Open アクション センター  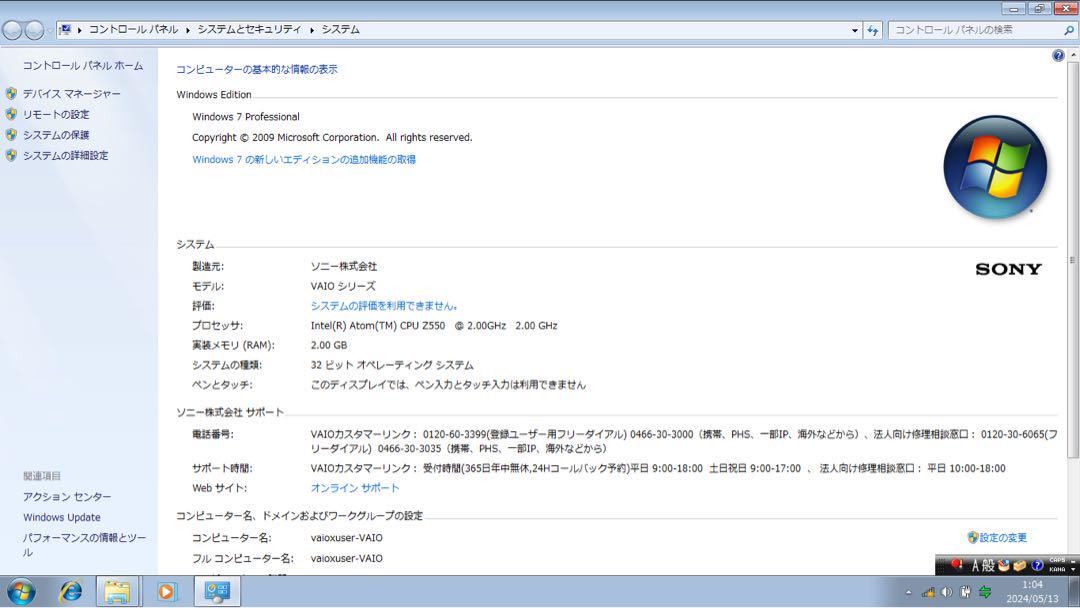[67, 496]
